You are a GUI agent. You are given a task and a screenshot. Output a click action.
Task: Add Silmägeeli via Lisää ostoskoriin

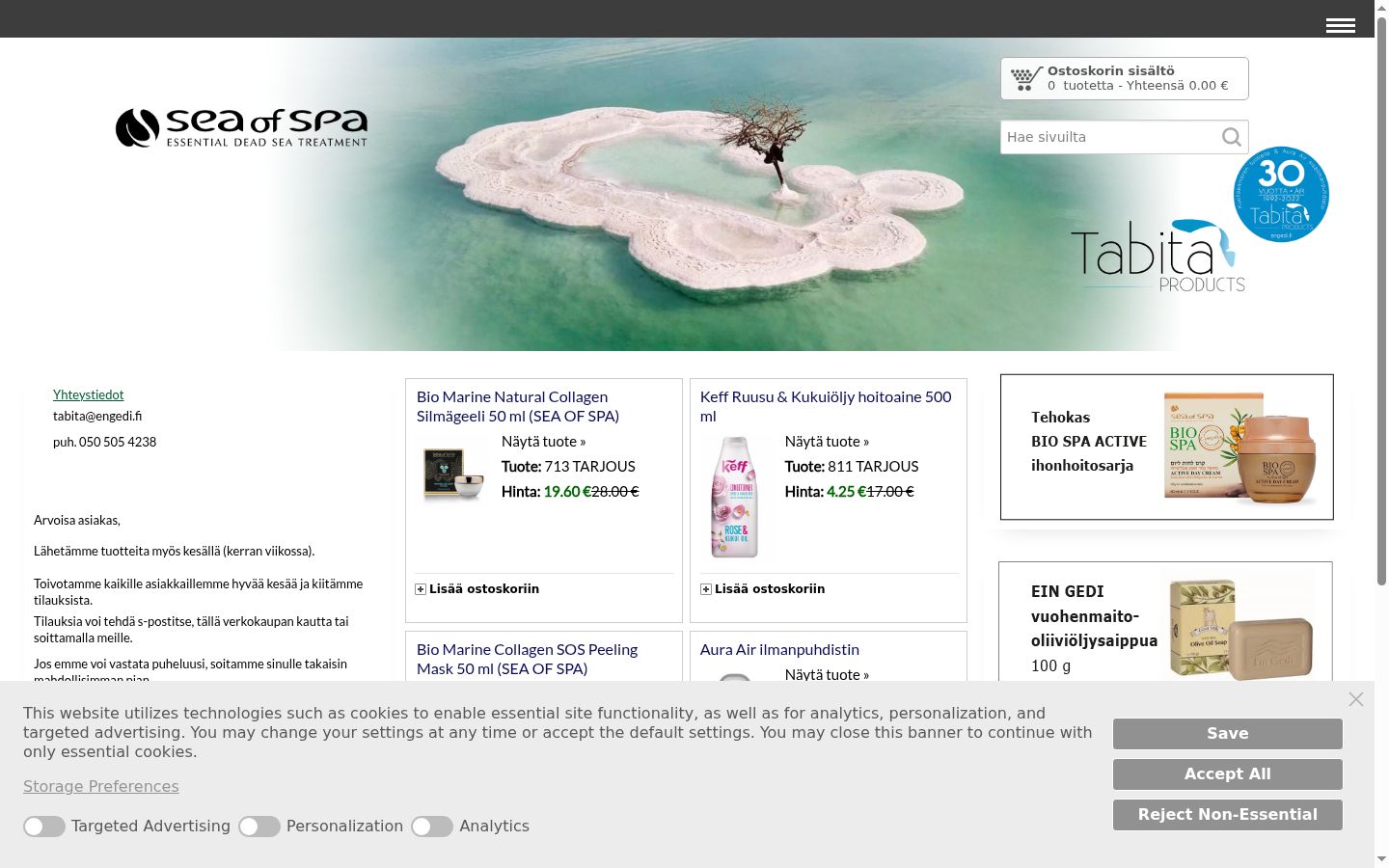(x=484, y=589)
